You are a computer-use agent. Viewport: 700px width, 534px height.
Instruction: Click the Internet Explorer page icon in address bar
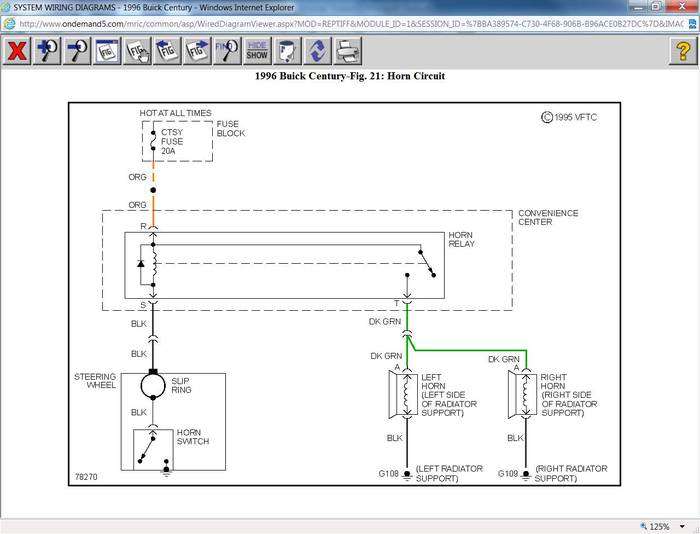click(x=9, y=24)
